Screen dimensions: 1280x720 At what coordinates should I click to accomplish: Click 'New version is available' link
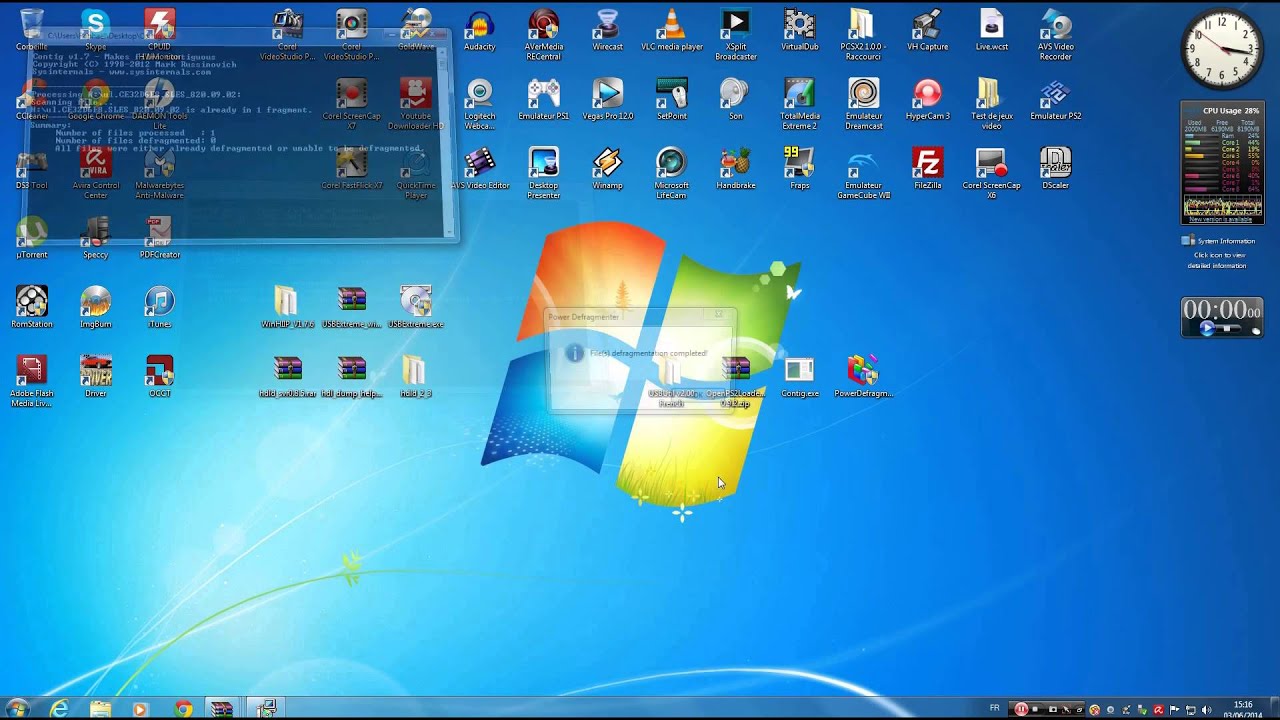(1222, 219)
